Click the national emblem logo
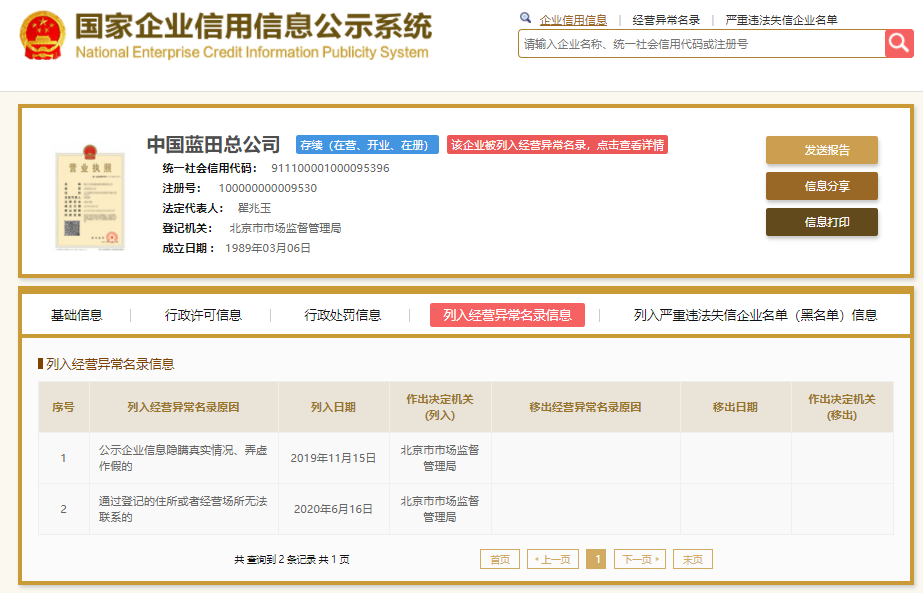The width and height of the screenshot is (923, 593). (x=42, y=35)
